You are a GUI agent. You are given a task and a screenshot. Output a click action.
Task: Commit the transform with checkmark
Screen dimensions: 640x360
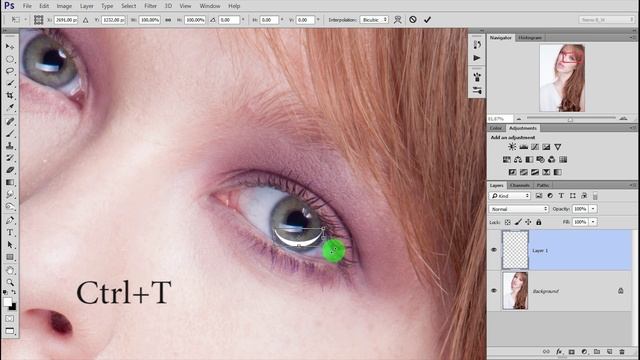click(427, 20)
